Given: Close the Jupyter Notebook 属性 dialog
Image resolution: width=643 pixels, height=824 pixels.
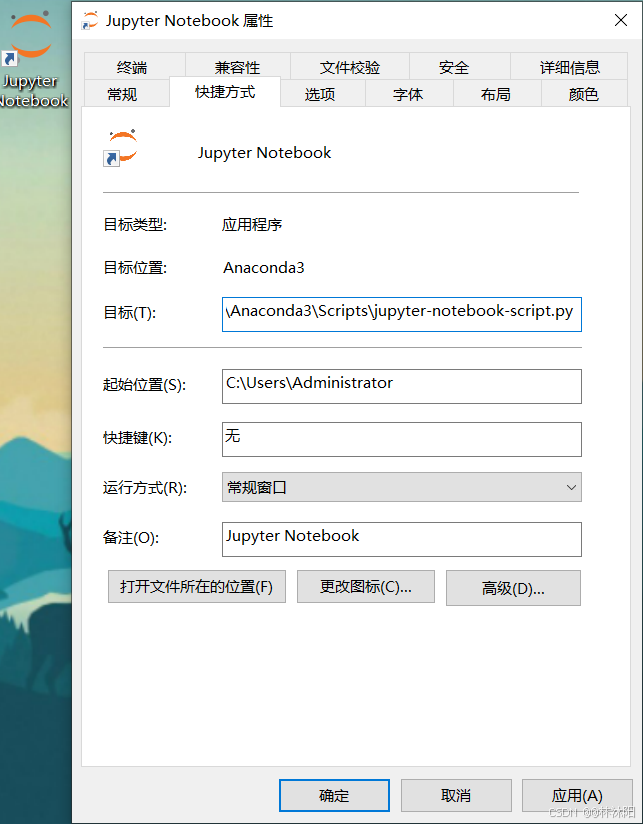Looking at the screenshot, I should (621, 20).
